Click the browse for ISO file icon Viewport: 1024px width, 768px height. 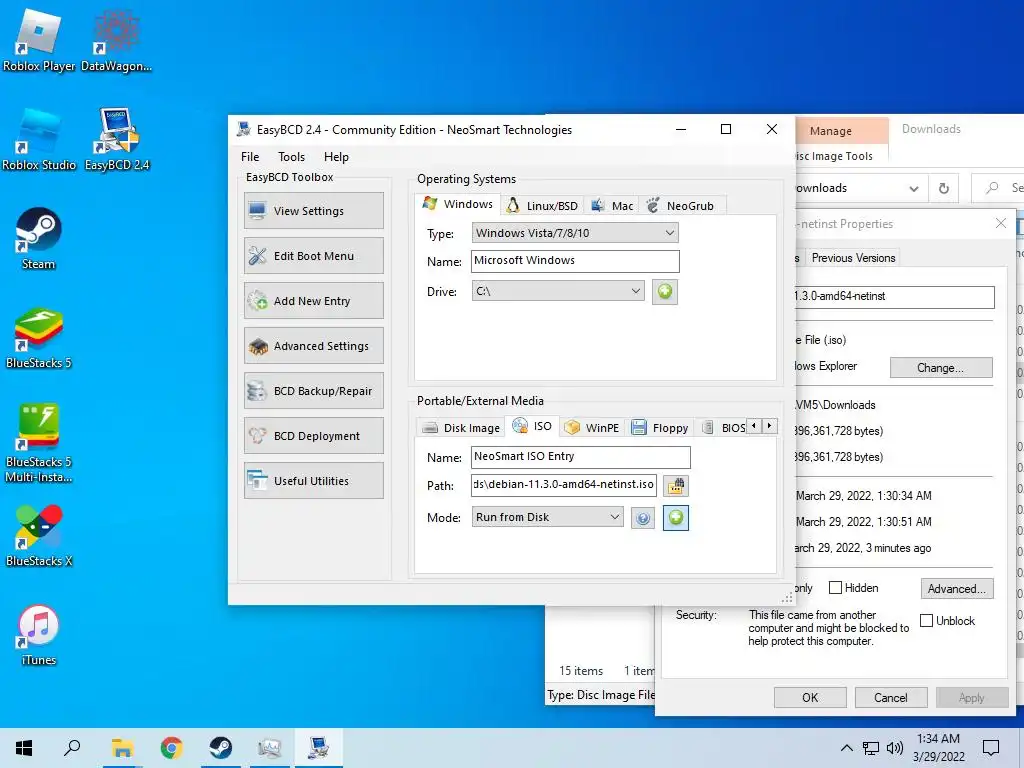[x=676, y=486]
